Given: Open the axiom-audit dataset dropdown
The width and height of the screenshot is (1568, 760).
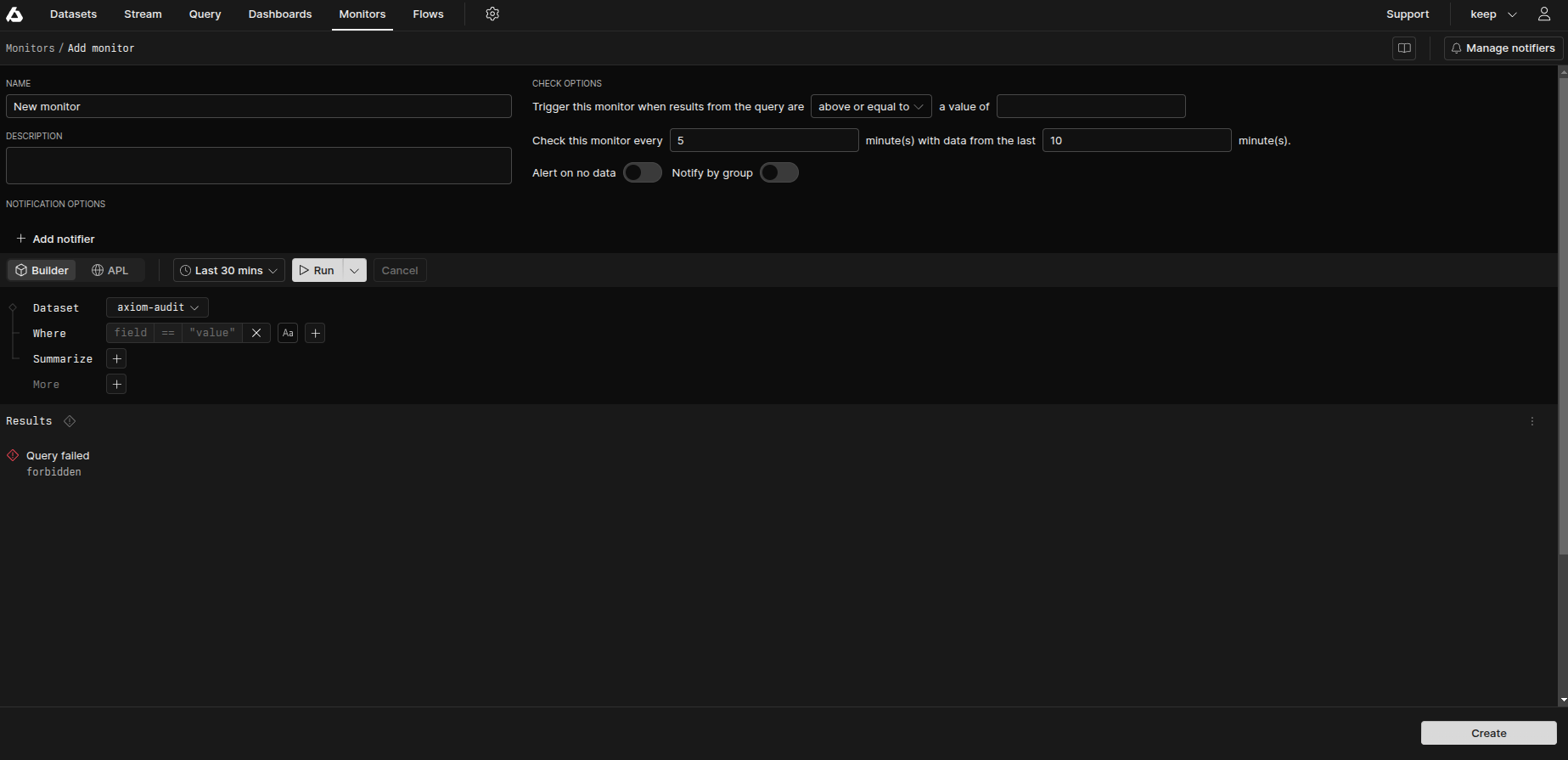Looking at the screenshot, I should (157, 307).
